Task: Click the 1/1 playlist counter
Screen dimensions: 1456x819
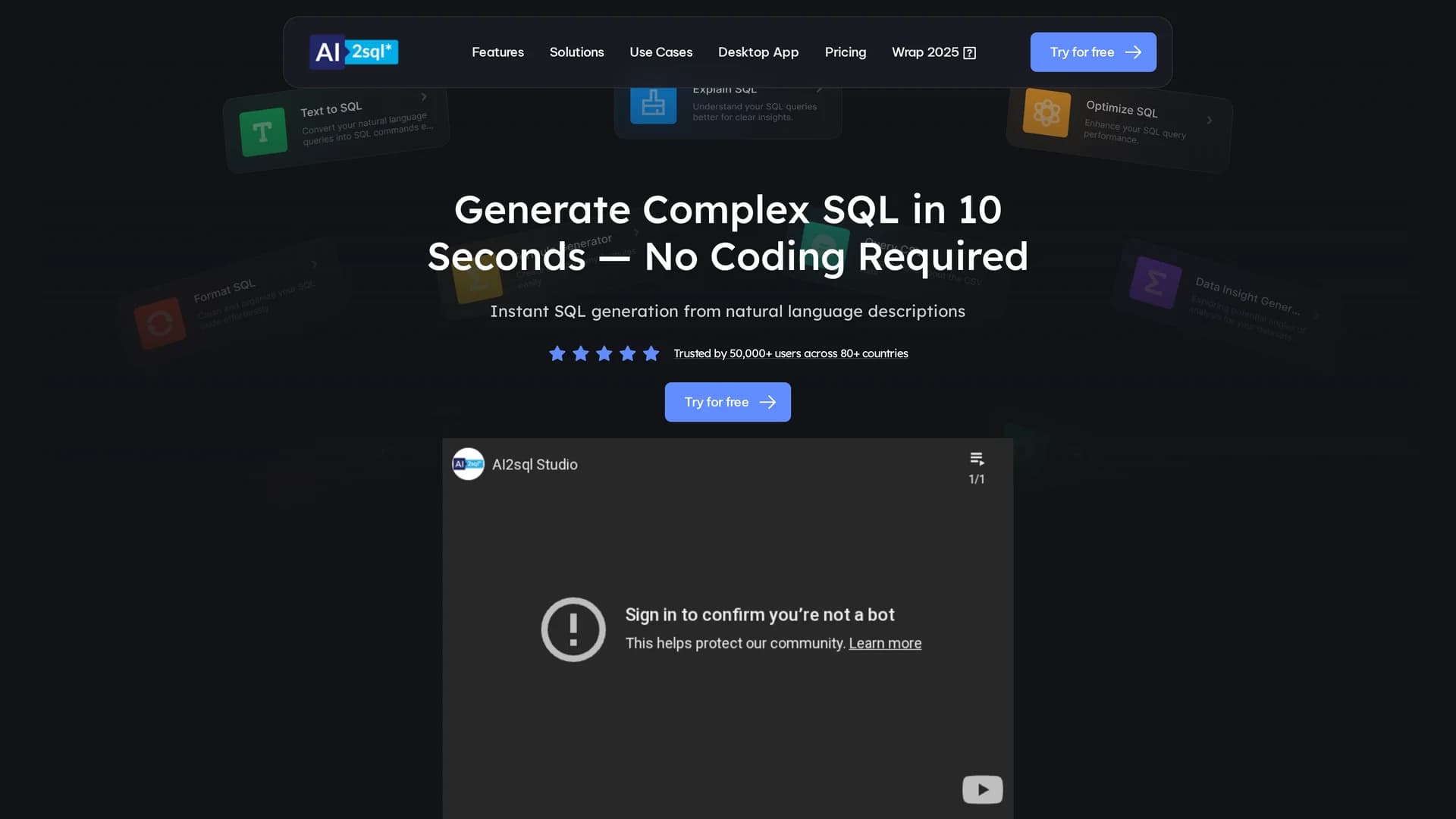Action: [x=977, y=479]
